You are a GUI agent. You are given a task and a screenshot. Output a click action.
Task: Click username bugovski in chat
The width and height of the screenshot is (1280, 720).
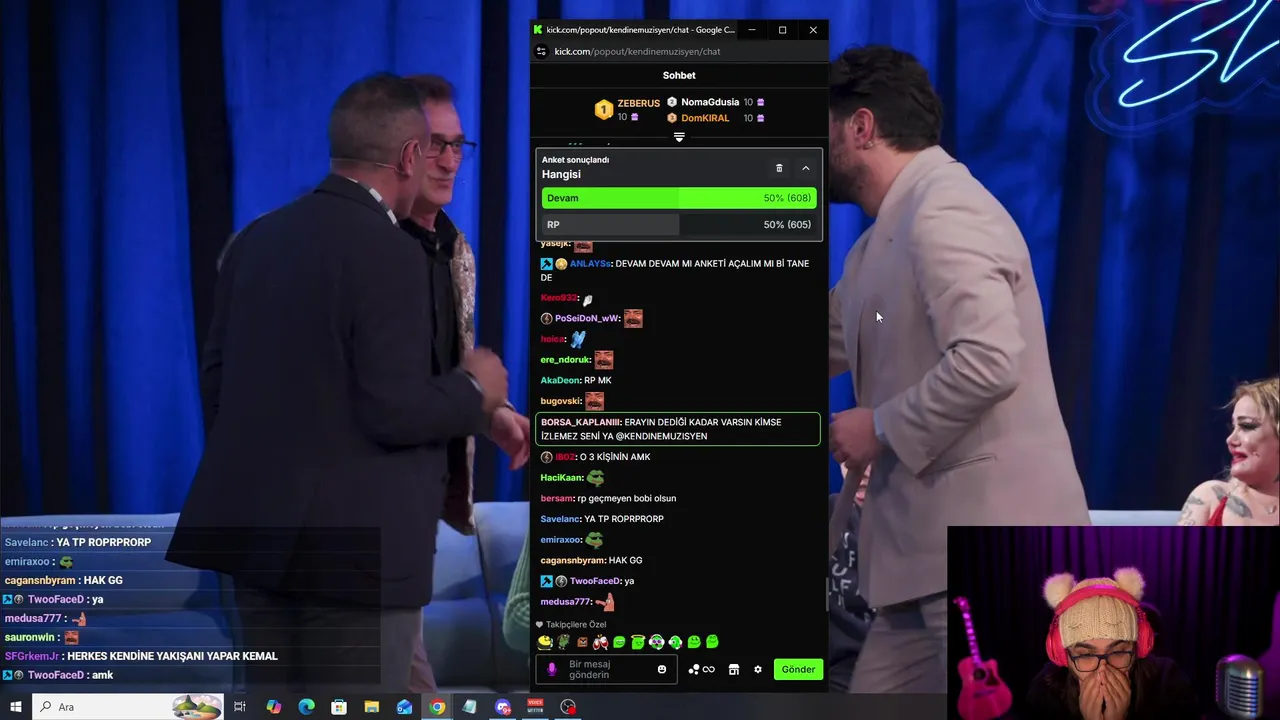(x=560, y=401)
